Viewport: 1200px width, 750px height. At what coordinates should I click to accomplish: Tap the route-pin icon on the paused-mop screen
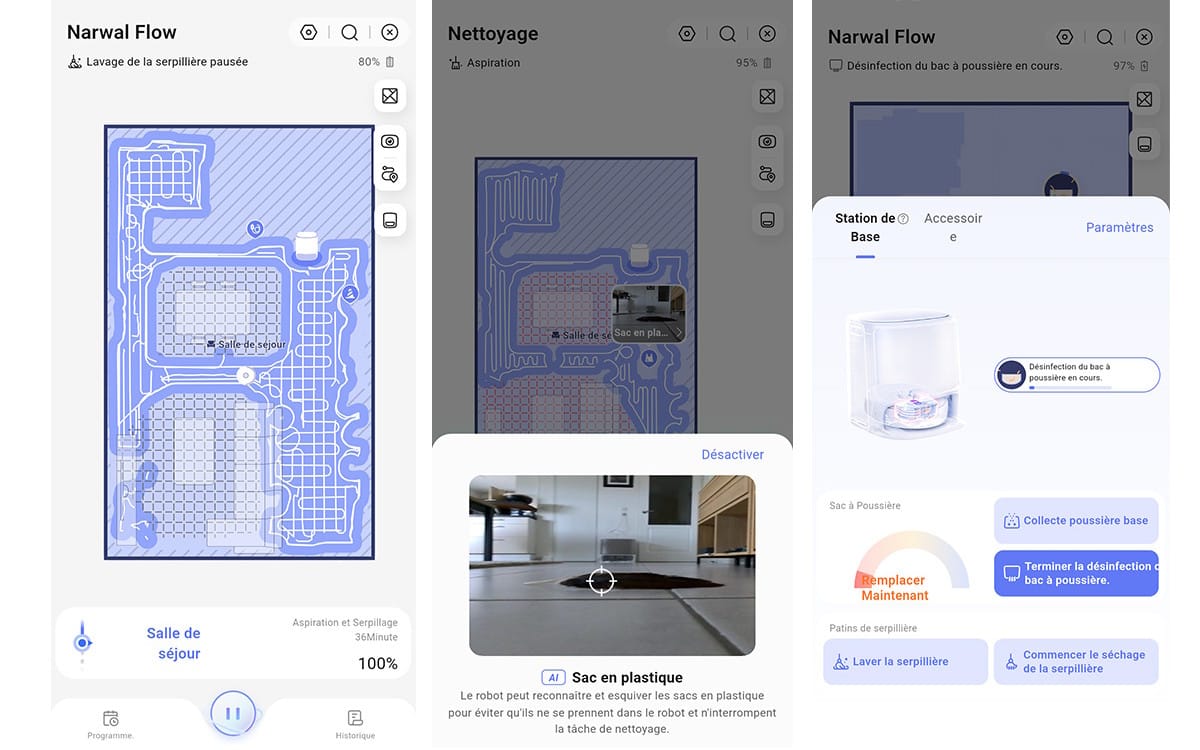[390, 174]
